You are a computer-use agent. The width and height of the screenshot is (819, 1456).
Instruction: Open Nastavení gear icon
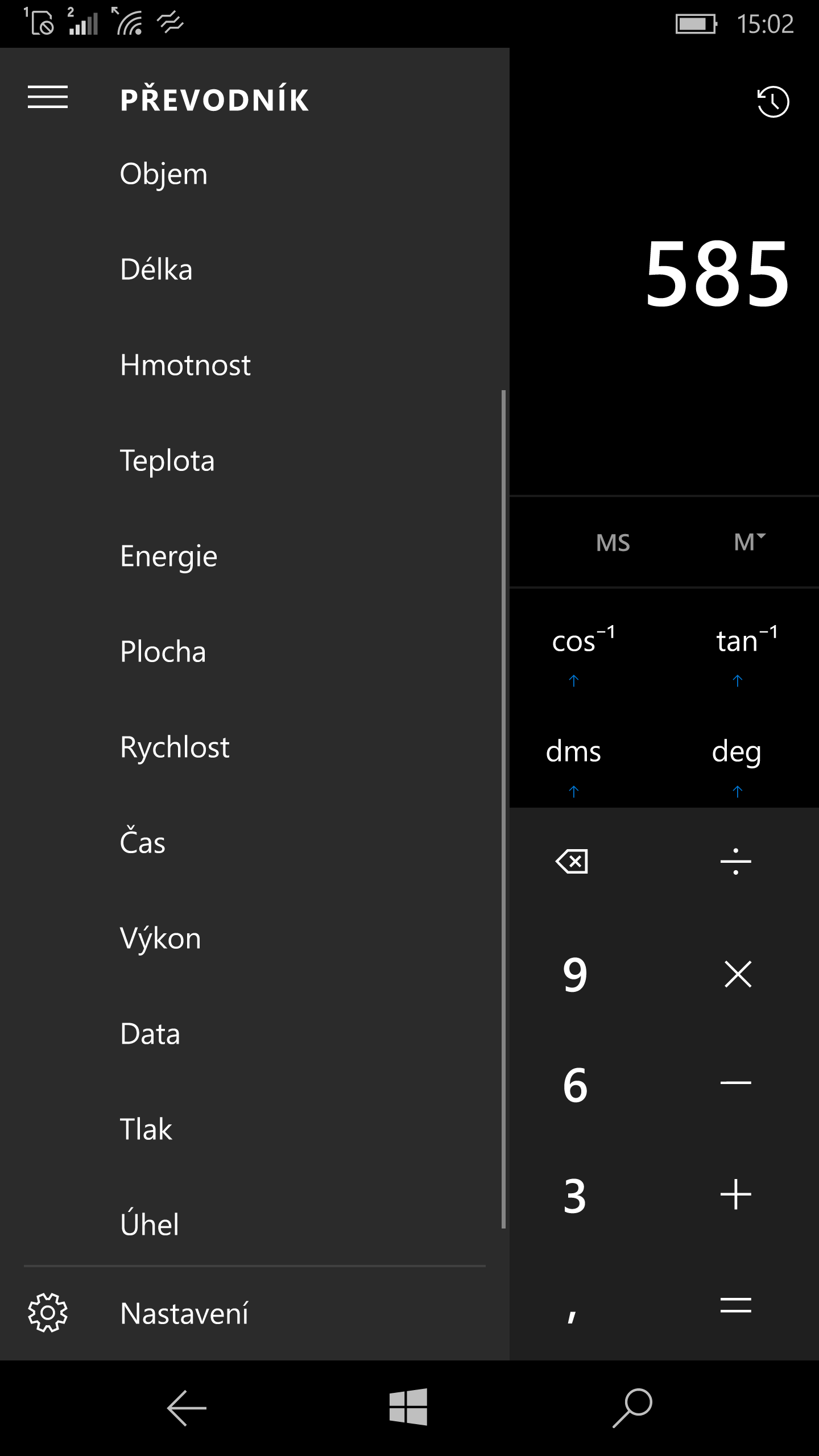pos(48,1313)
